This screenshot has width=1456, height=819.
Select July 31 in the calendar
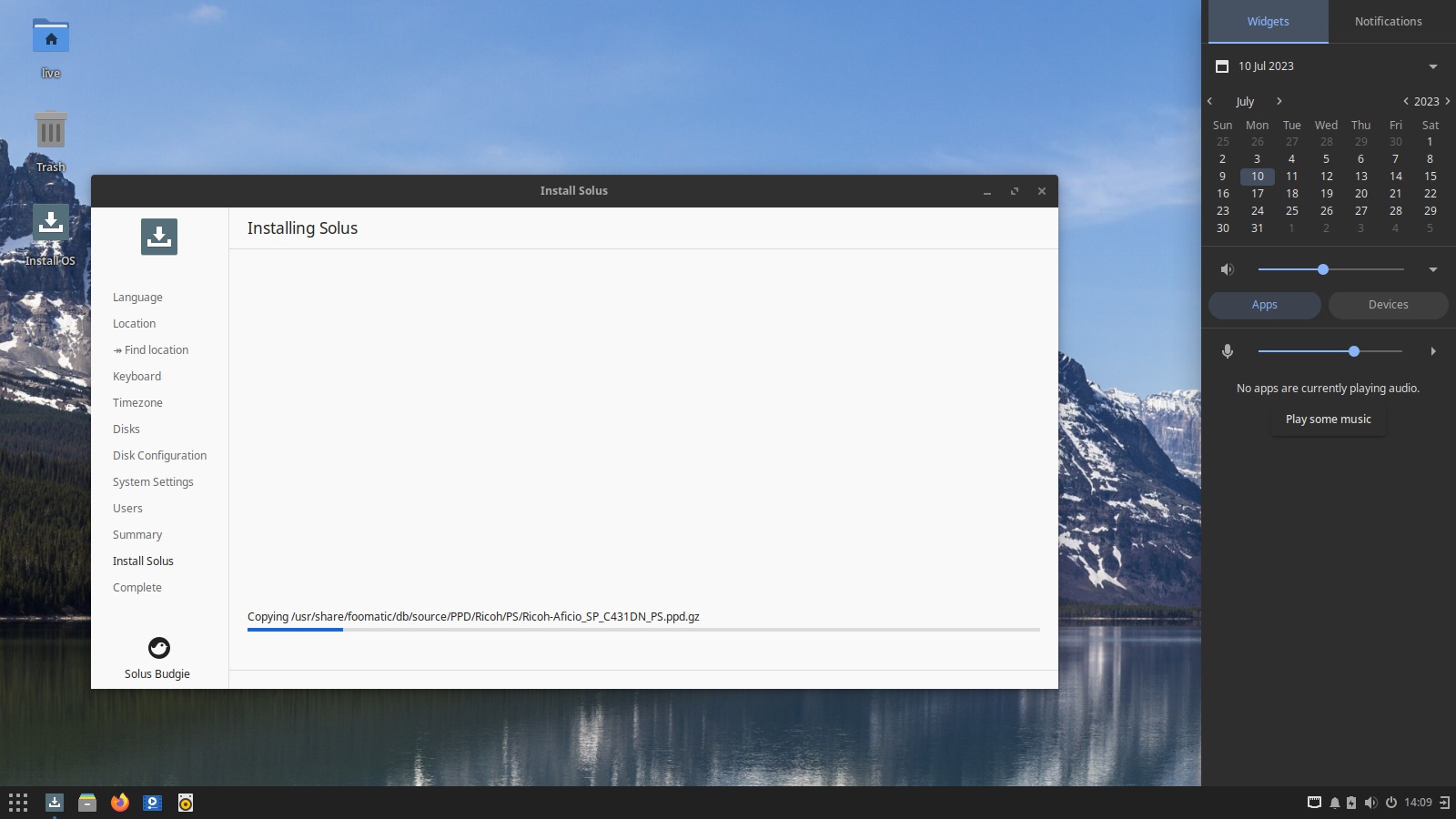pos(1258,228)
